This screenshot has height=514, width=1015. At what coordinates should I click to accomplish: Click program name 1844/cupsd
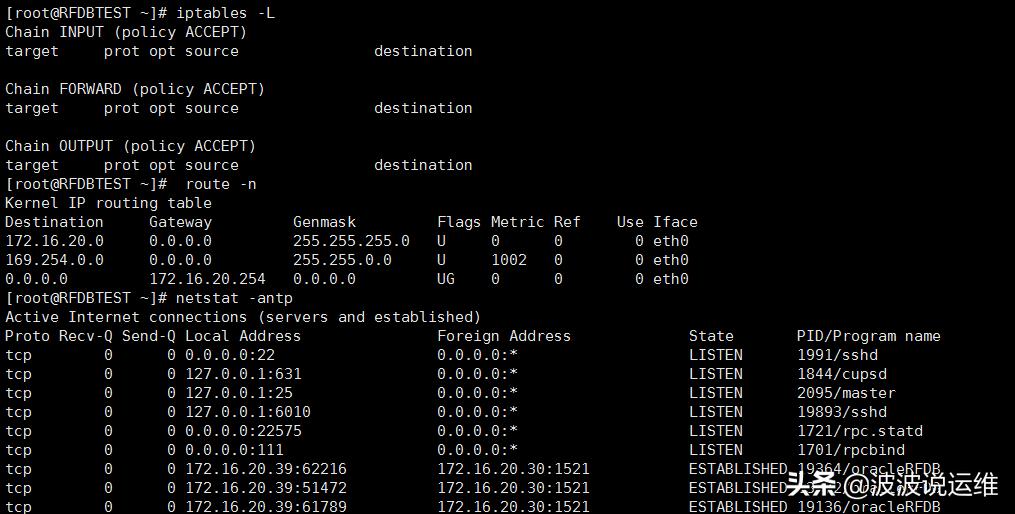tap(842, 374)
